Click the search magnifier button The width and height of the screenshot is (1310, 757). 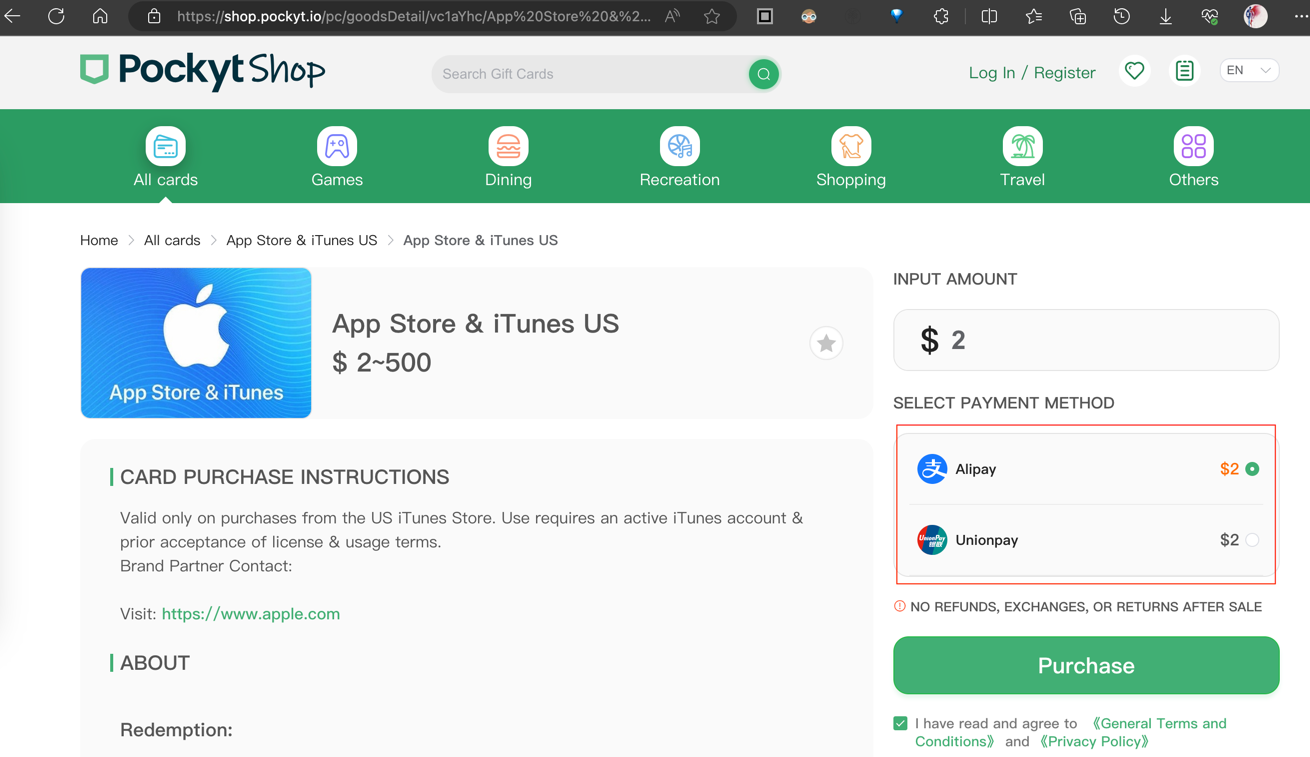coord(763,74)
